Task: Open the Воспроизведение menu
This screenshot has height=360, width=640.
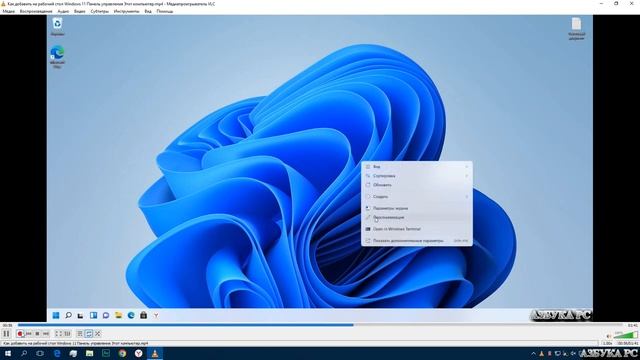Action: point(36,11)
